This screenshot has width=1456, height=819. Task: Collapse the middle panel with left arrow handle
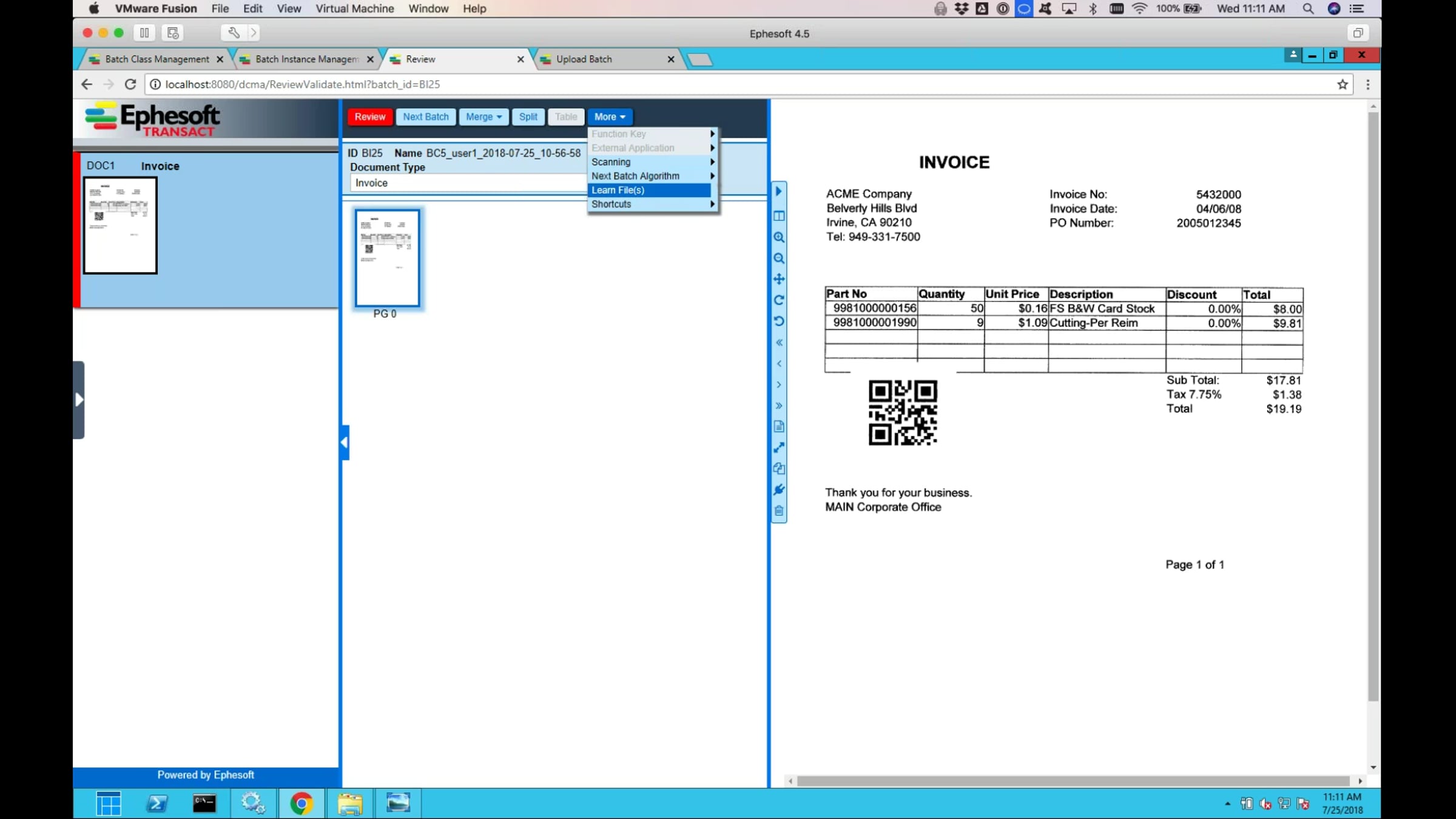[x=345, y=443]
